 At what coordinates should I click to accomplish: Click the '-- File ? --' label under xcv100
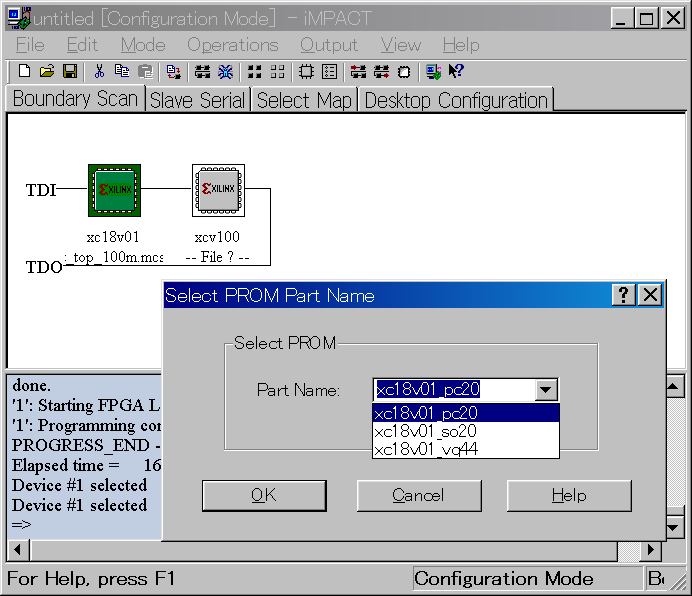[x=217, y=257]
